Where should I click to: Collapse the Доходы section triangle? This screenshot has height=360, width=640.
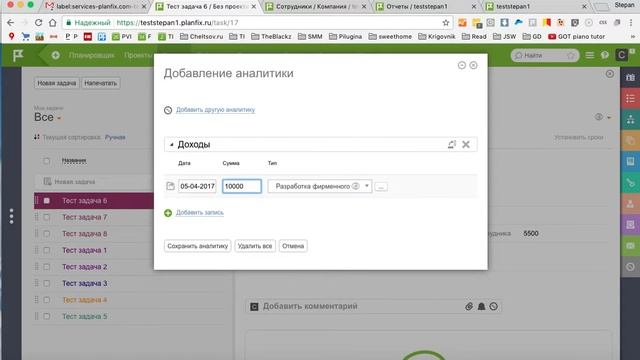pos(171,144)
